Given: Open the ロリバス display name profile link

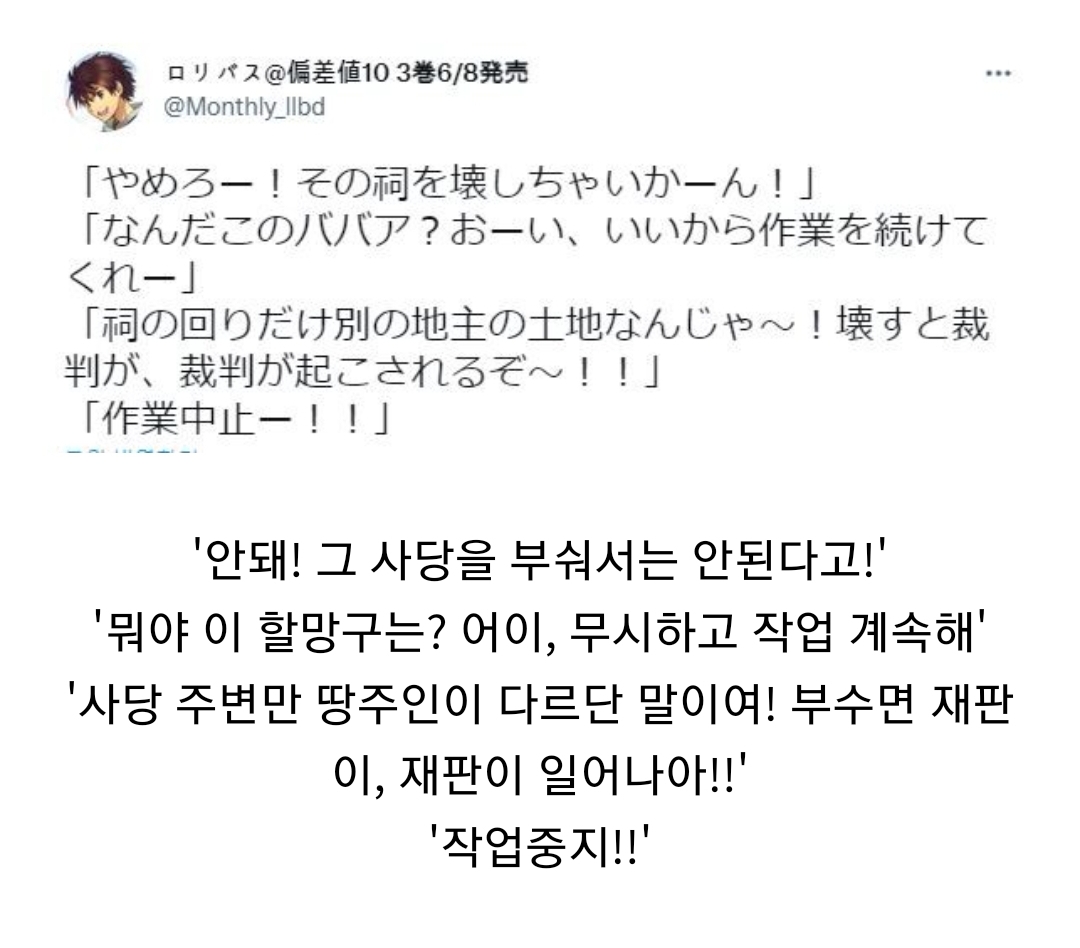Looking at the screenshot, I should 347,72.
